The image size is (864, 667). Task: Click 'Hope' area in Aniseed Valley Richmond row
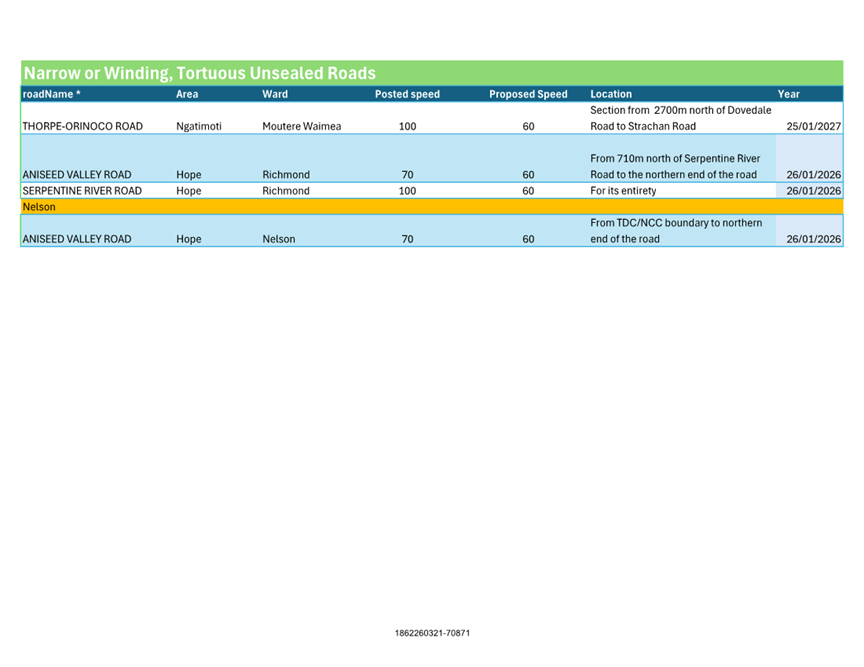(x=188, y=175)
